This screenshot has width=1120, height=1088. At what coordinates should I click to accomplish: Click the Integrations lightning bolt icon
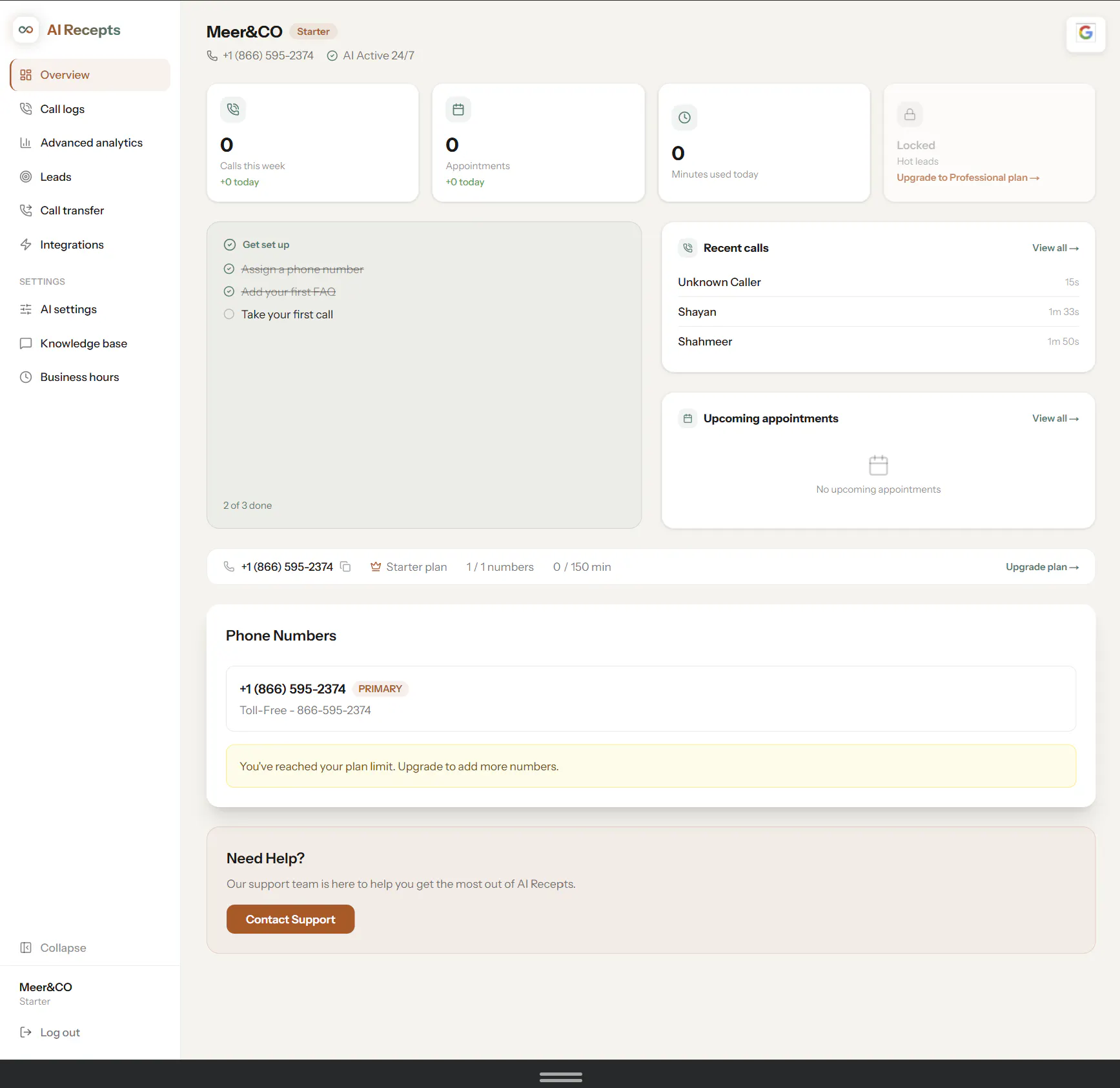(x=26, y=244)
